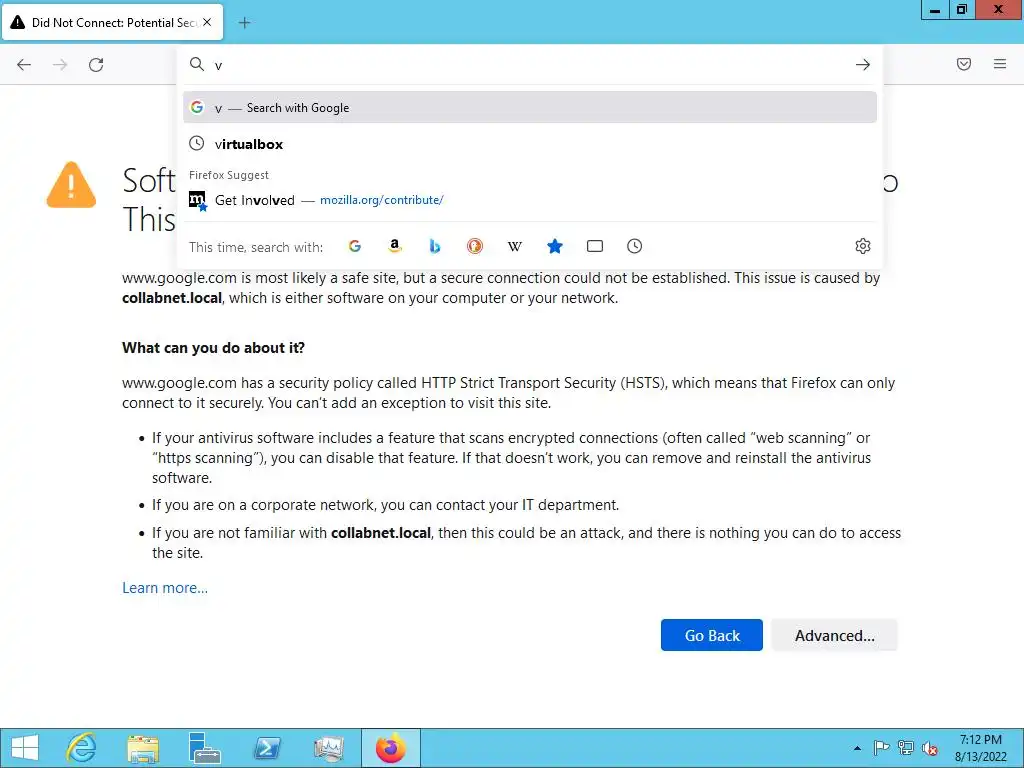Open the Save to Pocket icon
This screenshot has width=1024, height=768.
click(x=964, y=64)
